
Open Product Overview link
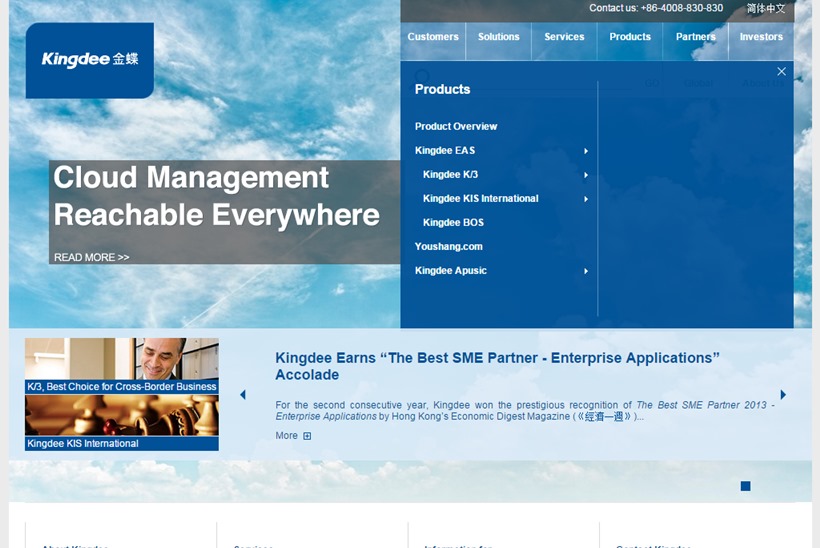pos(456,127)
